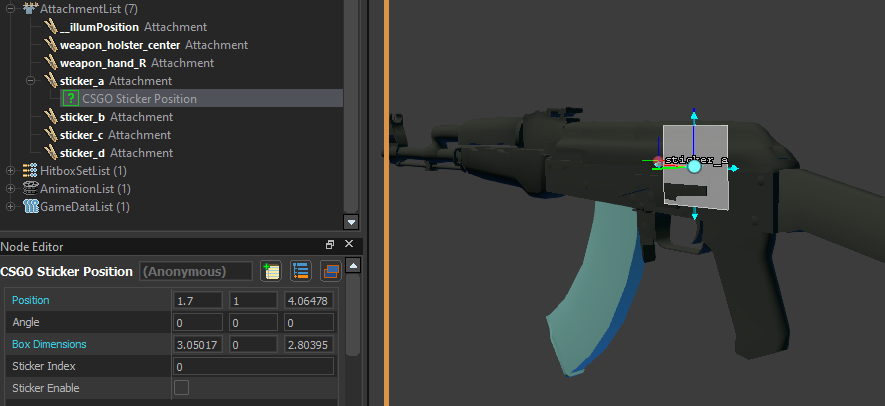Viewport: 885px width, 406px height.
Task: Click the clothespin icon beside sticker_b
Action: click(x=50, y=117)
